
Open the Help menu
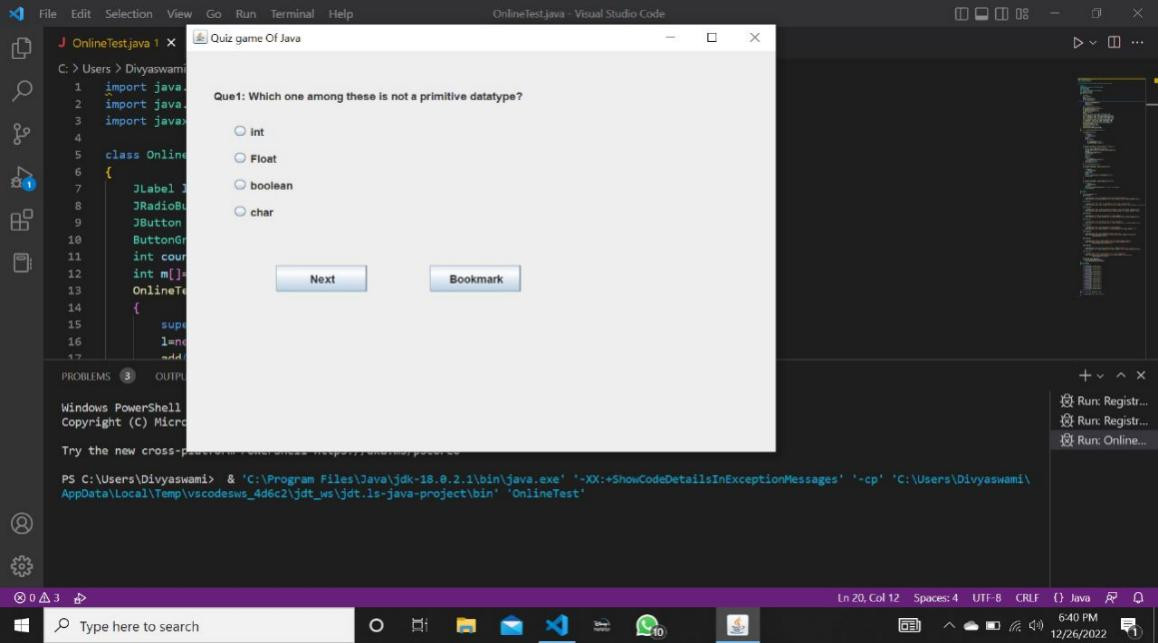340,13
